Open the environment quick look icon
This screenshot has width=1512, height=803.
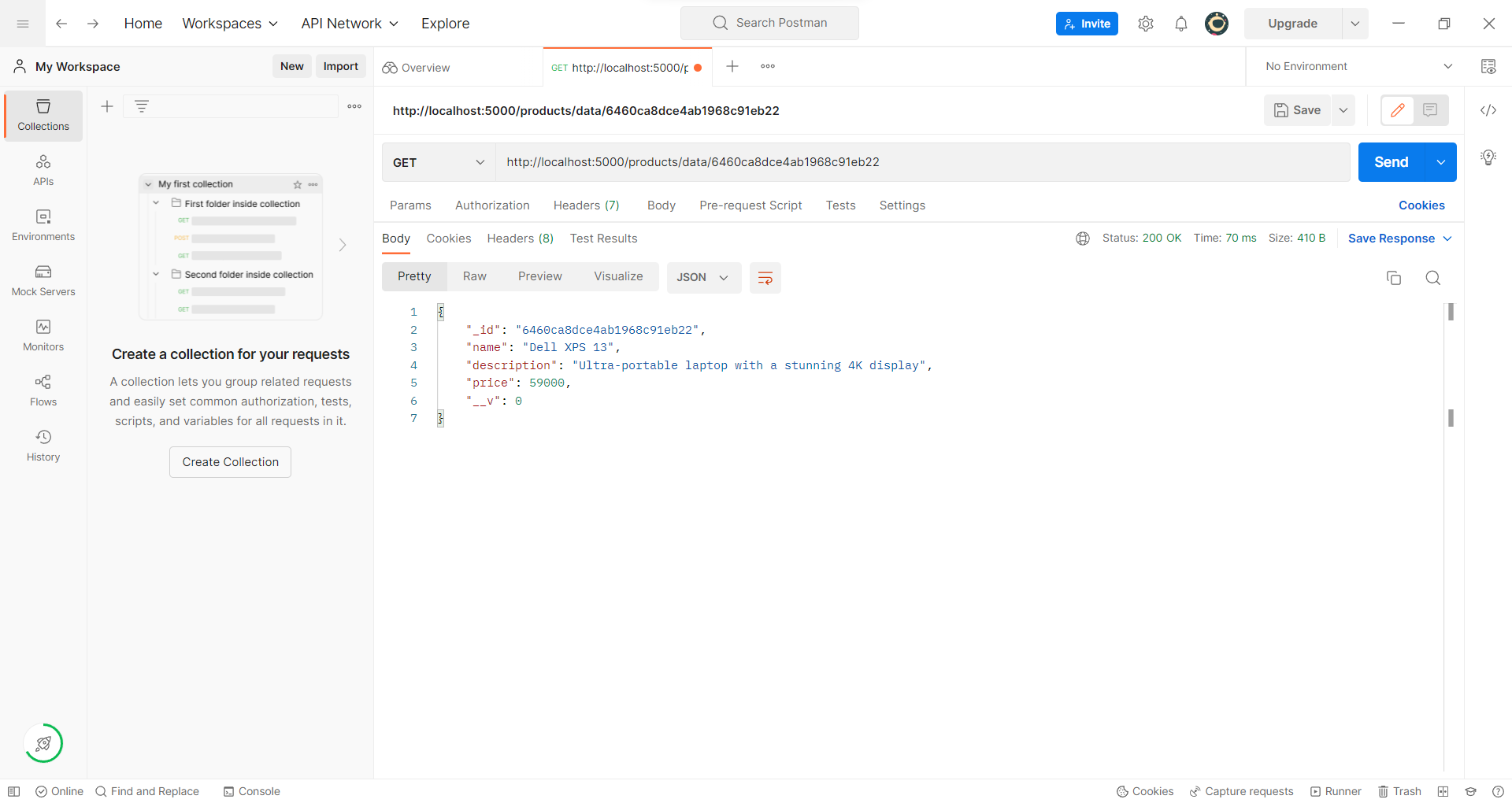pos(1488,66)
